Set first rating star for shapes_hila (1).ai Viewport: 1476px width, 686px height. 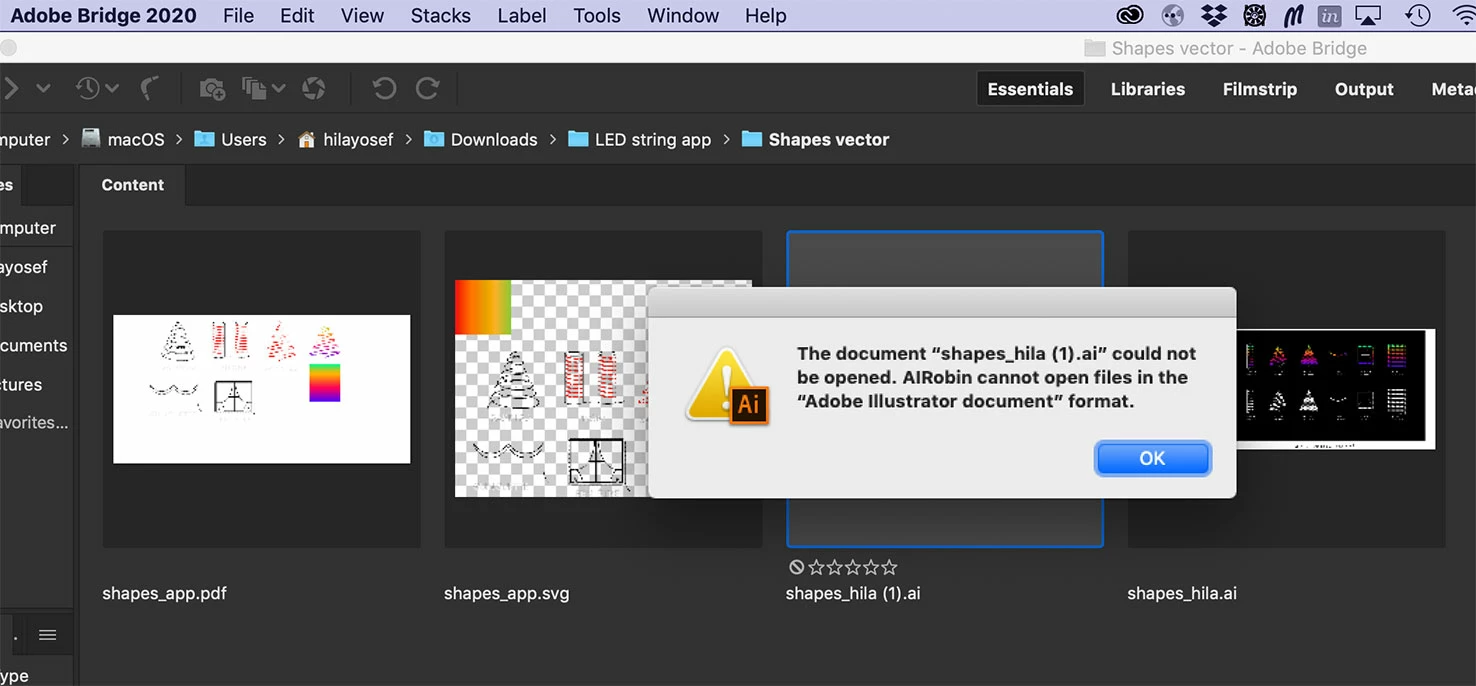coord(816,567)
